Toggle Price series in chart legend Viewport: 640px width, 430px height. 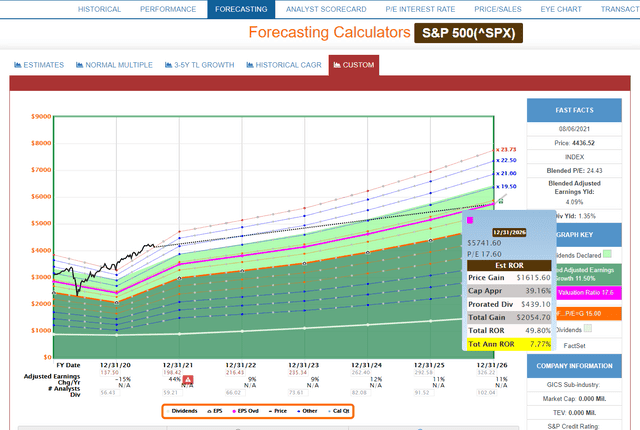[x=278, y=411]
